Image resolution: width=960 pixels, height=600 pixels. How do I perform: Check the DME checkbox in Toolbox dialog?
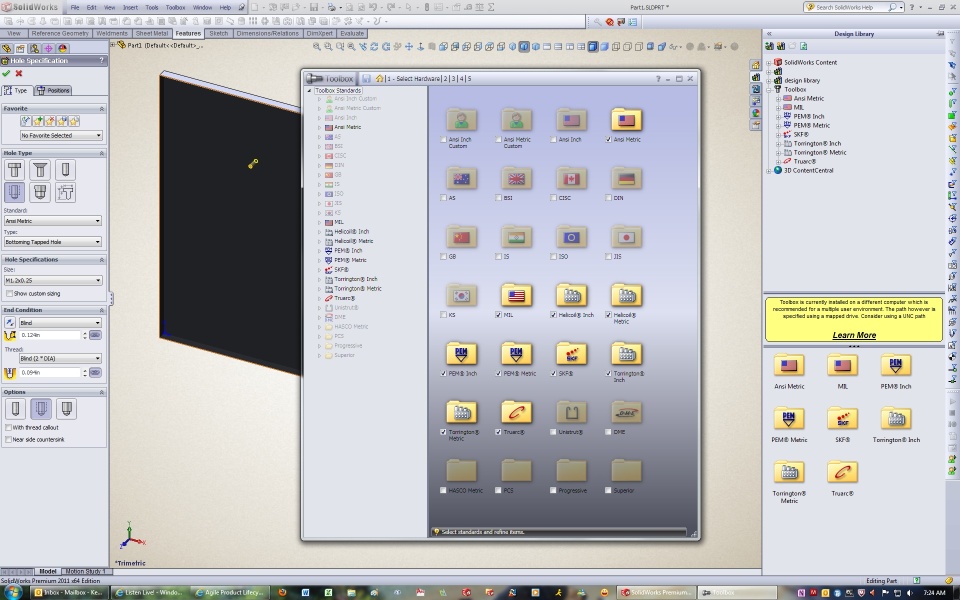(609, 432)
